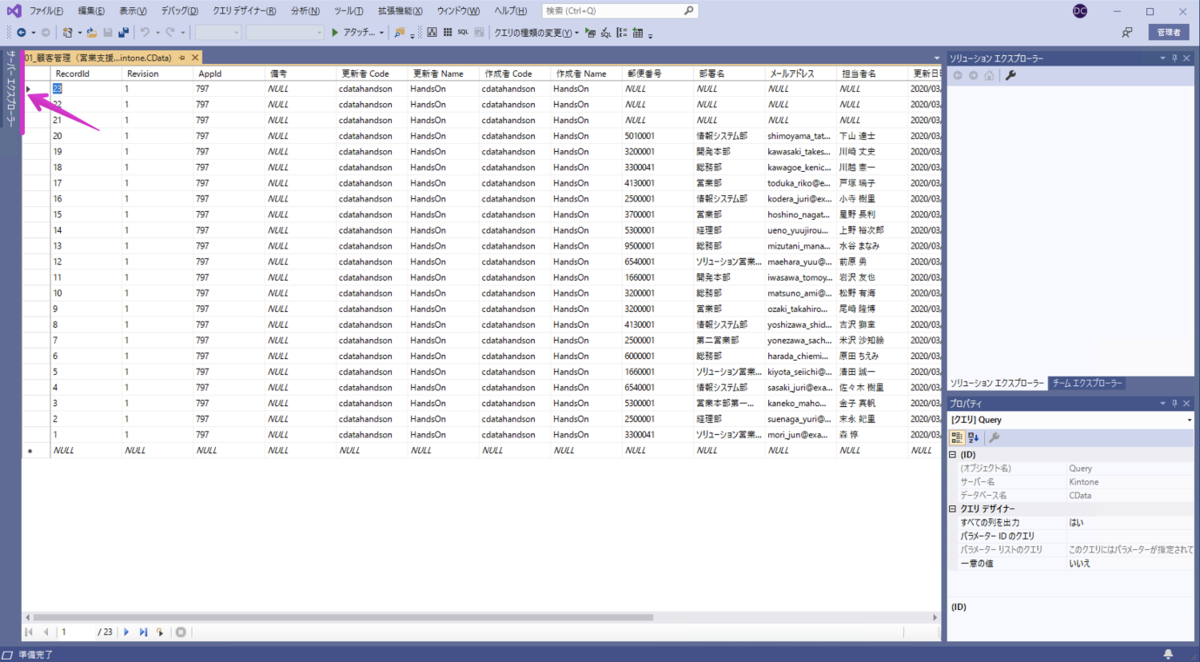The image size is (1200, 662).
Task: Toggle the diagram pane icon
Action: 432,32
